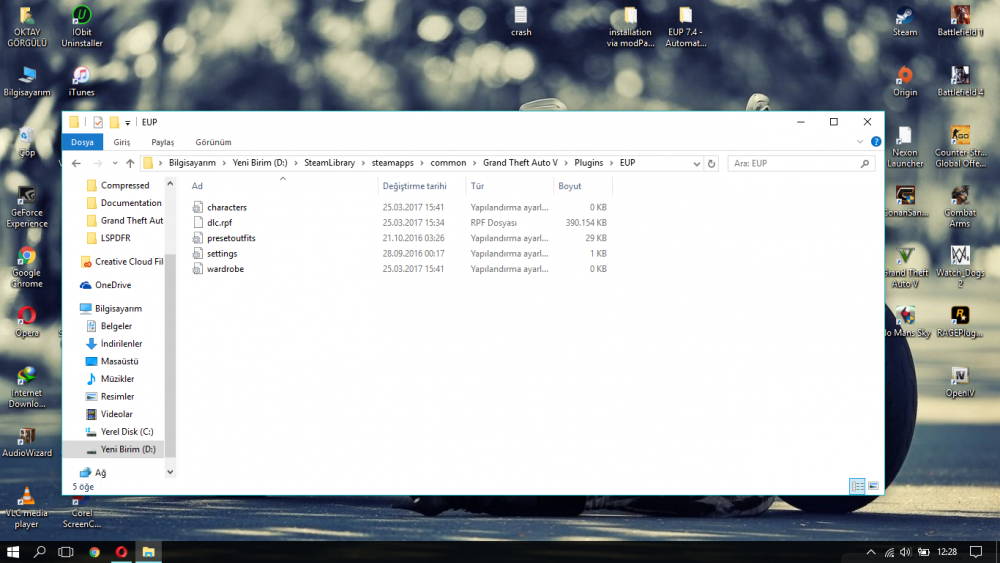The width and height of the screenshot is (1000, 563).
Task: Open RAGEPlugin desktop shortcut
Action: tap(960, 321)
